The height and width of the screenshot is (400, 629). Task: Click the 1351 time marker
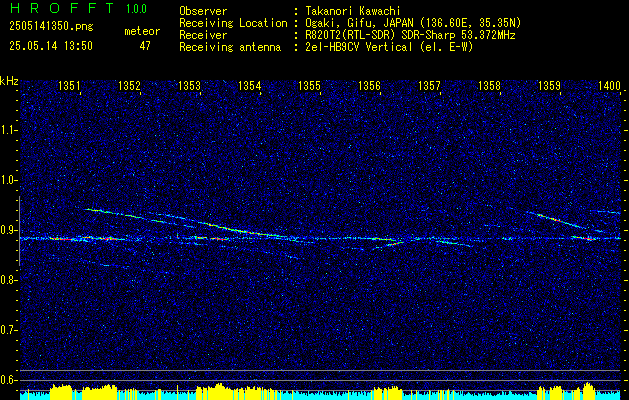point(69,85)
